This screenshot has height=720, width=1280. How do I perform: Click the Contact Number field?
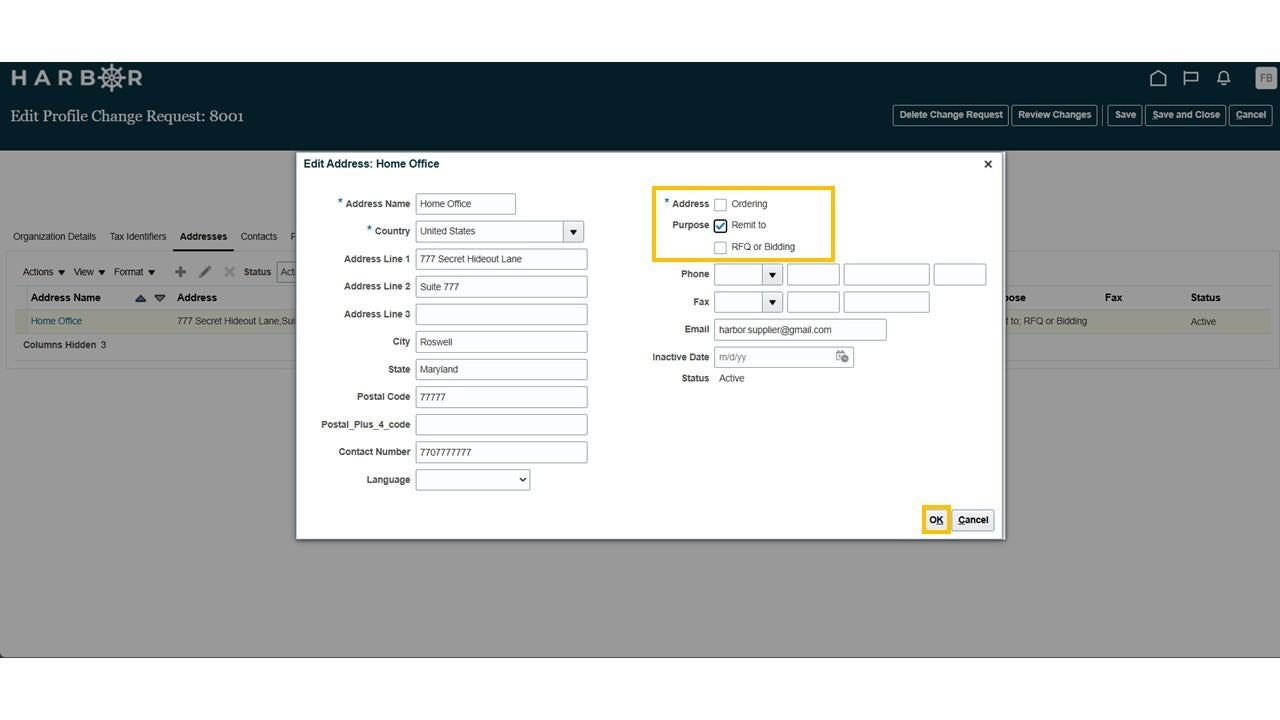[501, 452]
